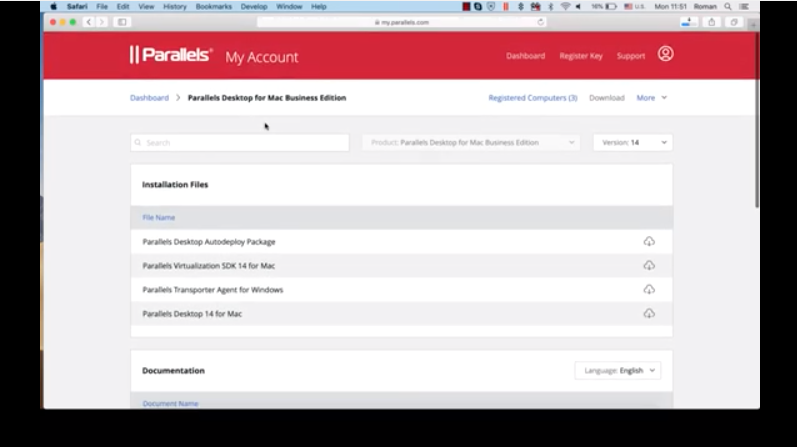Screen dimensions: 797x447
Task: Click the volume icon in menu bar
Action: (578, 7)
